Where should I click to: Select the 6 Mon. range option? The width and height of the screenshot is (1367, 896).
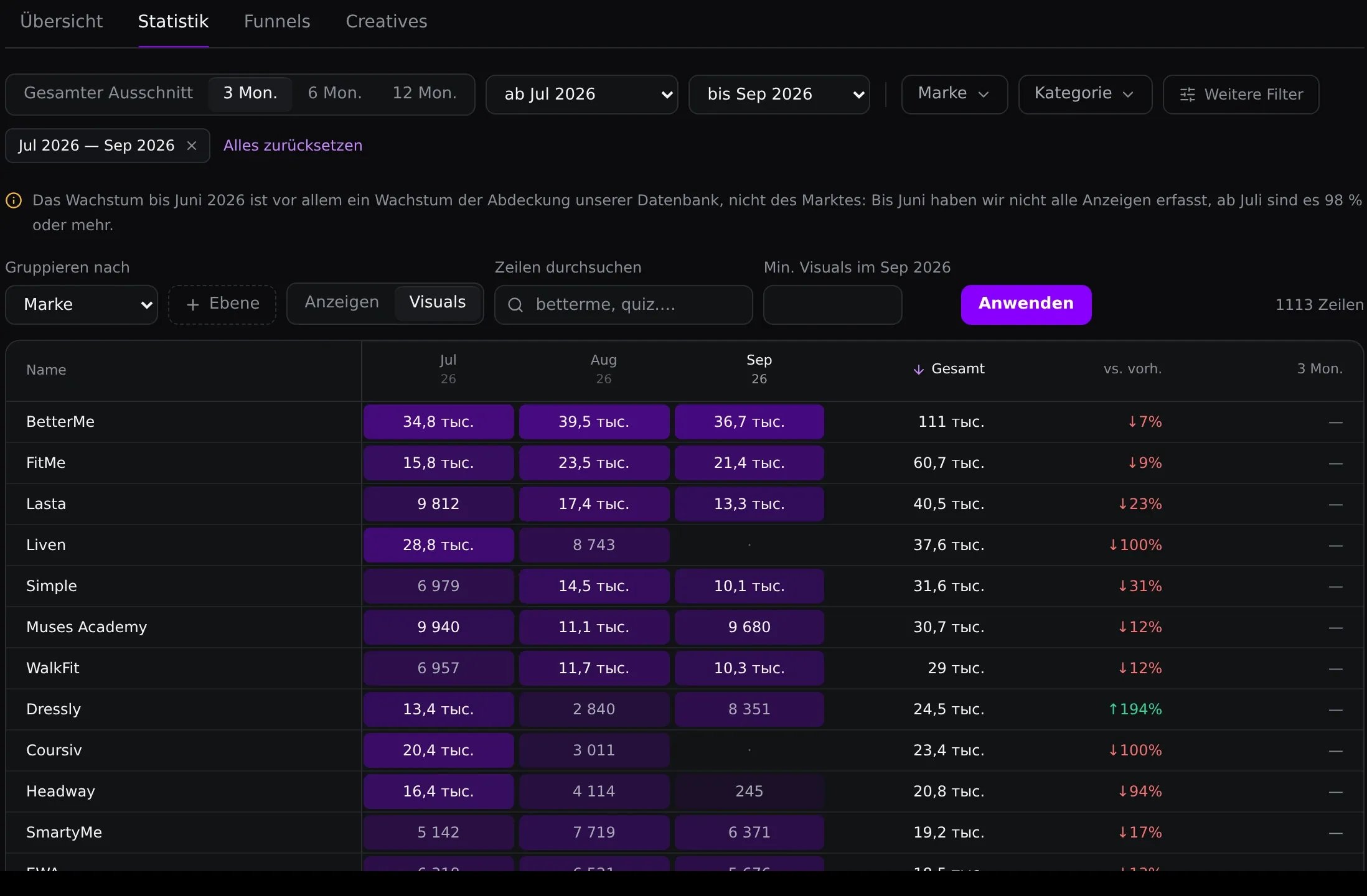[335, 93]
